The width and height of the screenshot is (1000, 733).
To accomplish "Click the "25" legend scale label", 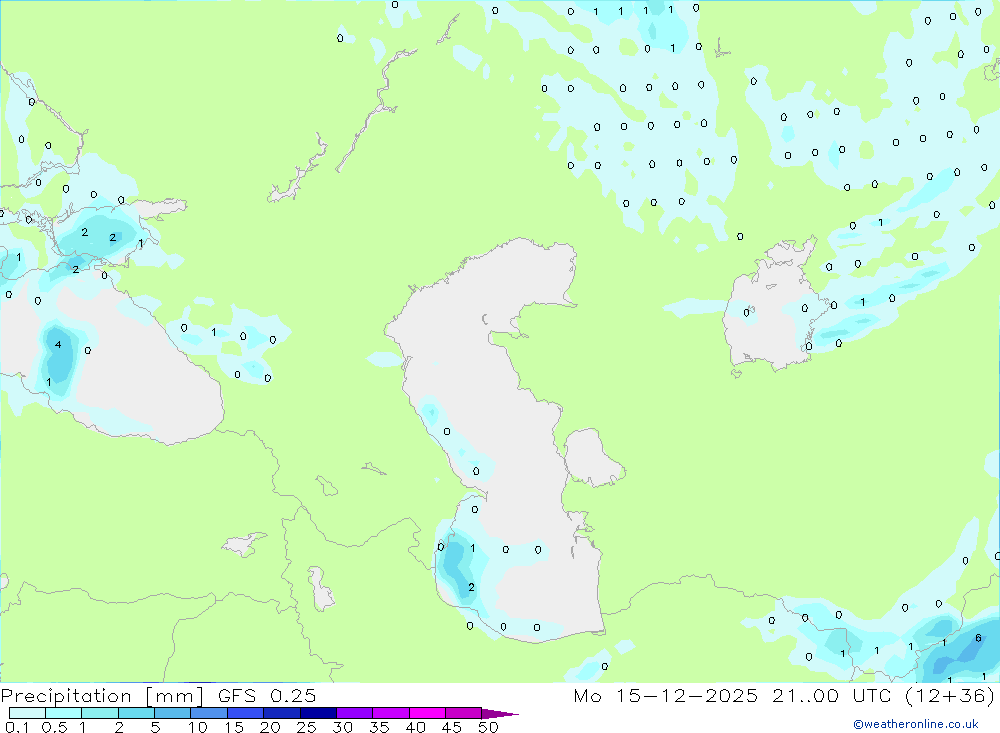I will tap(306, 727).
